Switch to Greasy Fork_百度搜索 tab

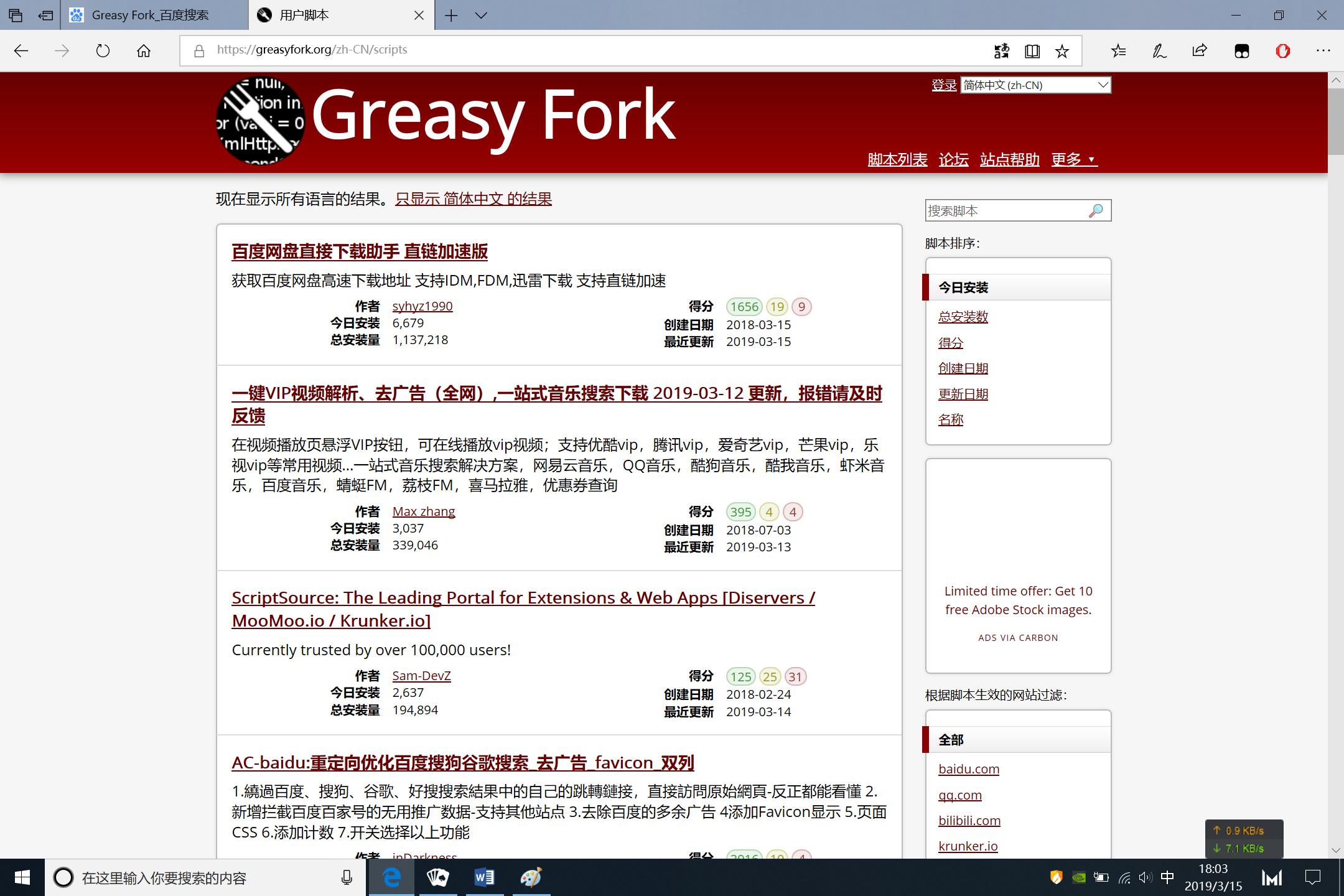pos(149,16)
